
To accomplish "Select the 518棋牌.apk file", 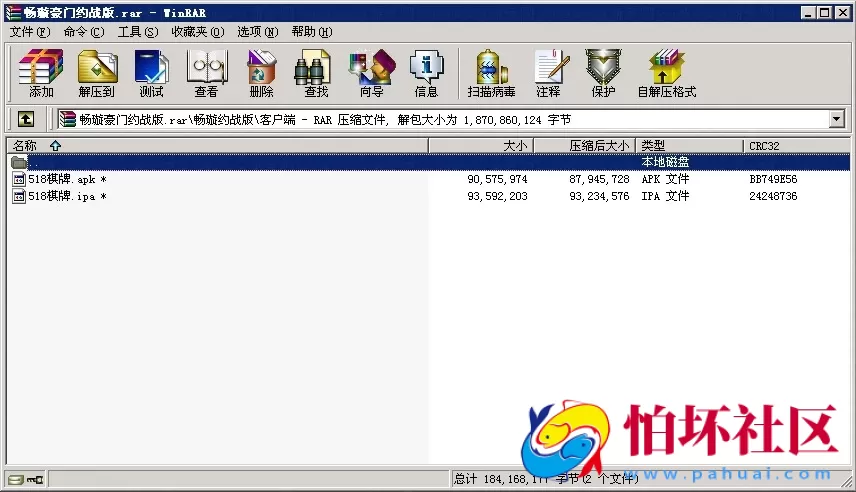I will (x=62, y=179).
